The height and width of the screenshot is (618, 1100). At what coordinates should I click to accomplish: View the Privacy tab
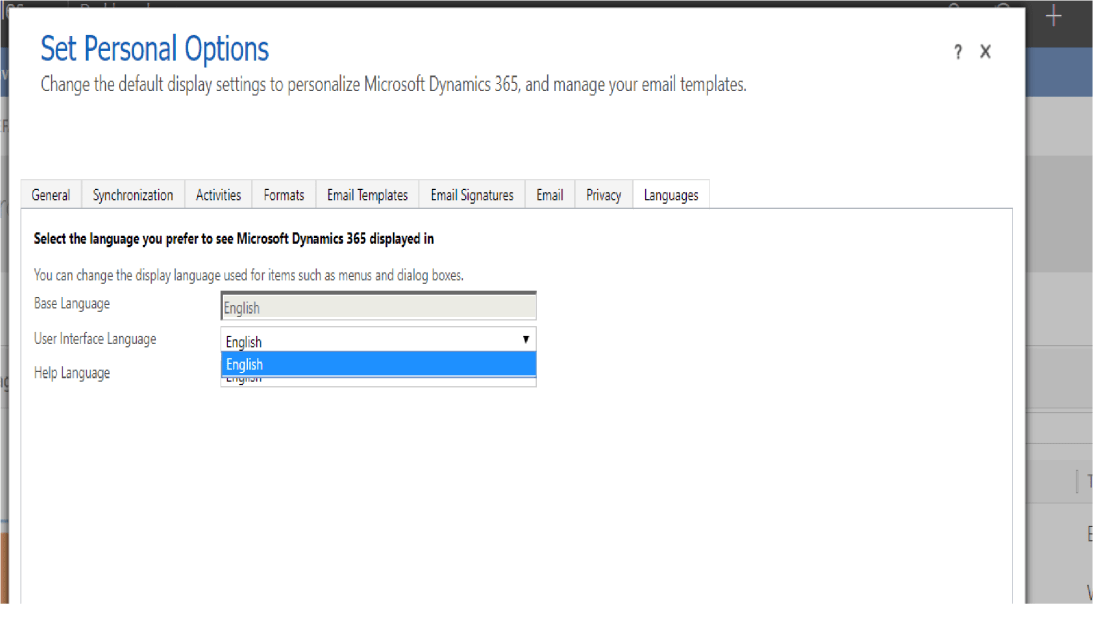[603, 195]
